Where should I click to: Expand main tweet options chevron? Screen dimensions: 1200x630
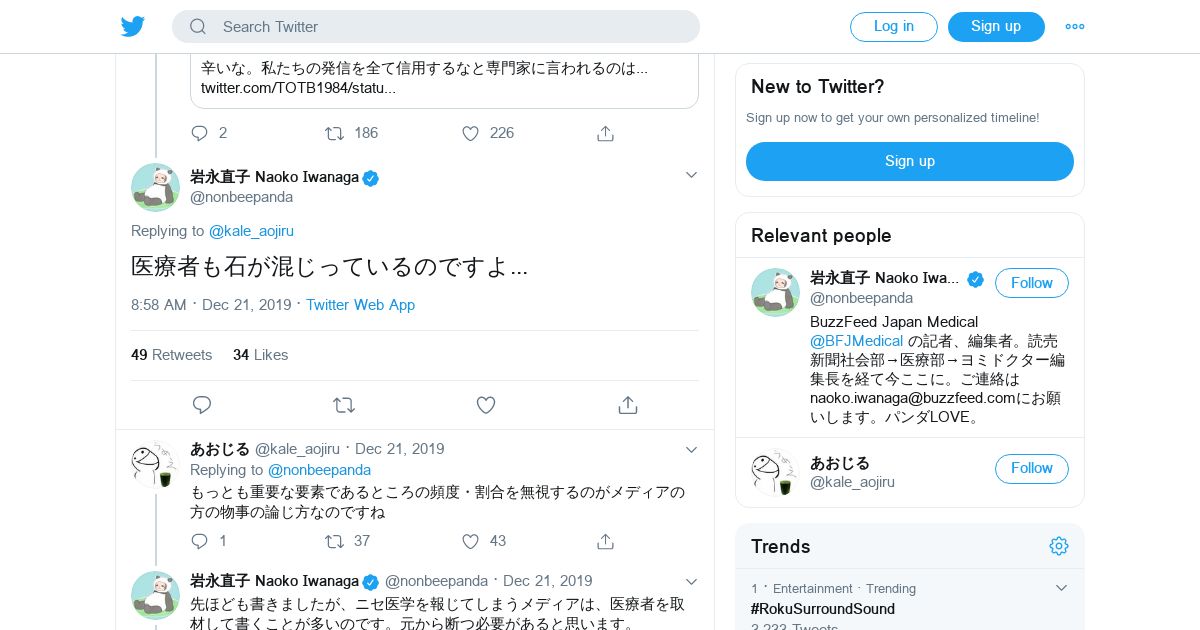tap(691, 175)
